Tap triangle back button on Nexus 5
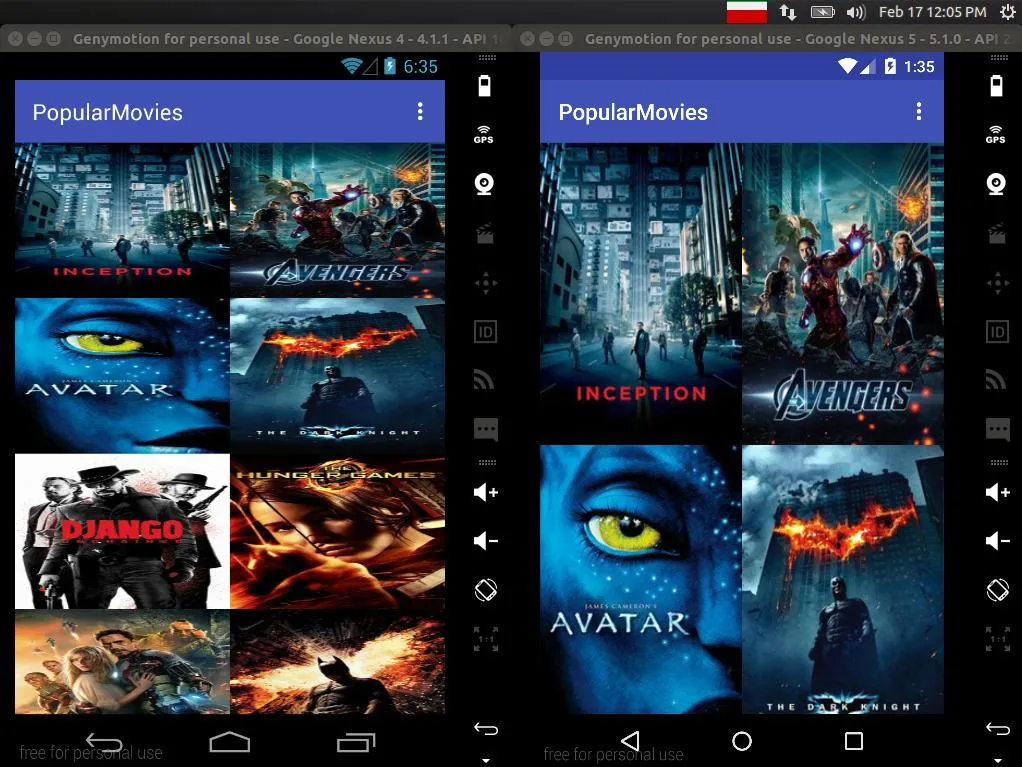 (x=630, y=741)
